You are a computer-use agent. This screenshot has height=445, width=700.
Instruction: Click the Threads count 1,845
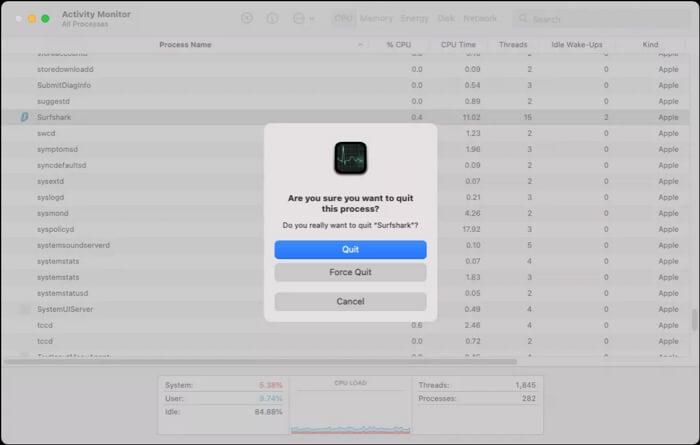point(525,385)
